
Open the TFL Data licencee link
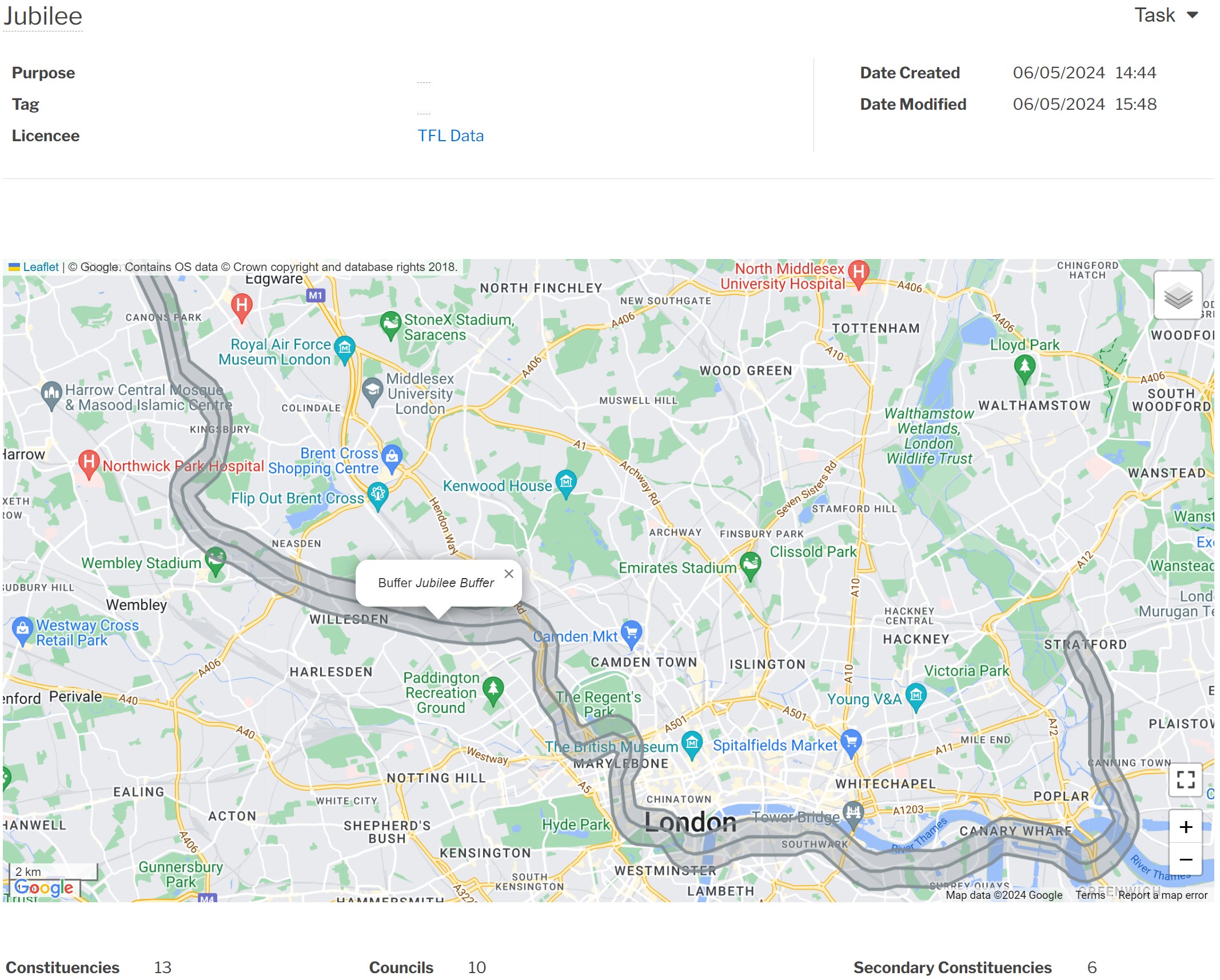(x=450, y=136)
